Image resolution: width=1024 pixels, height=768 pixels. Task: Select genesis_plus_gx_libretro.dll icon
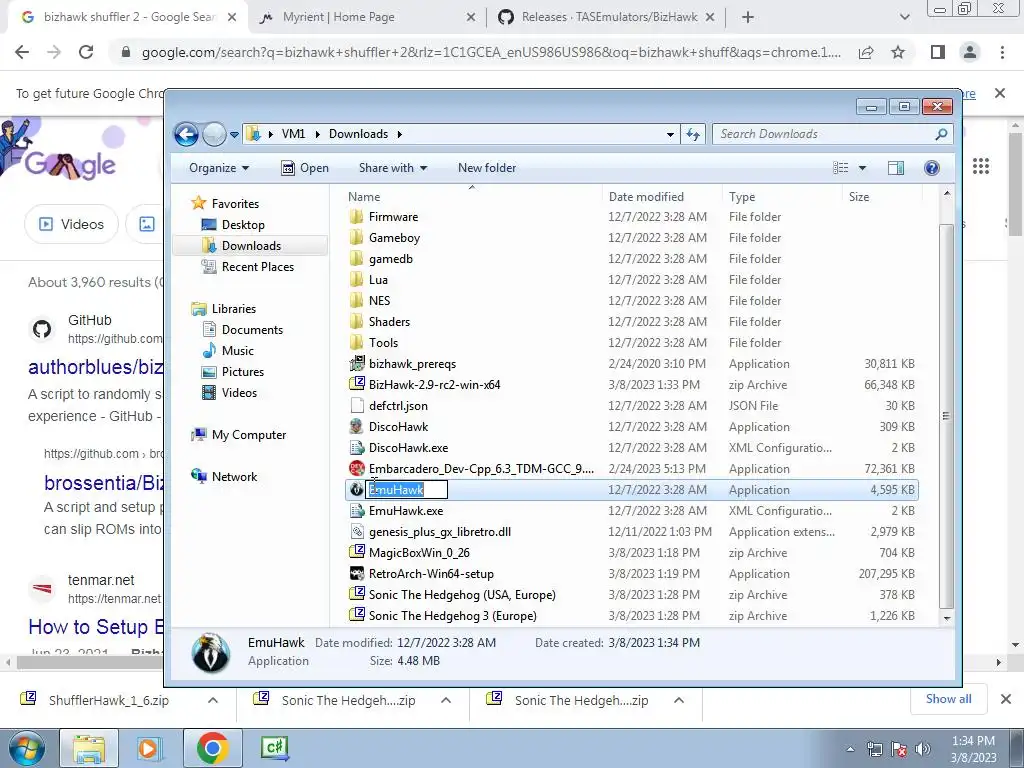pos(357,532)
